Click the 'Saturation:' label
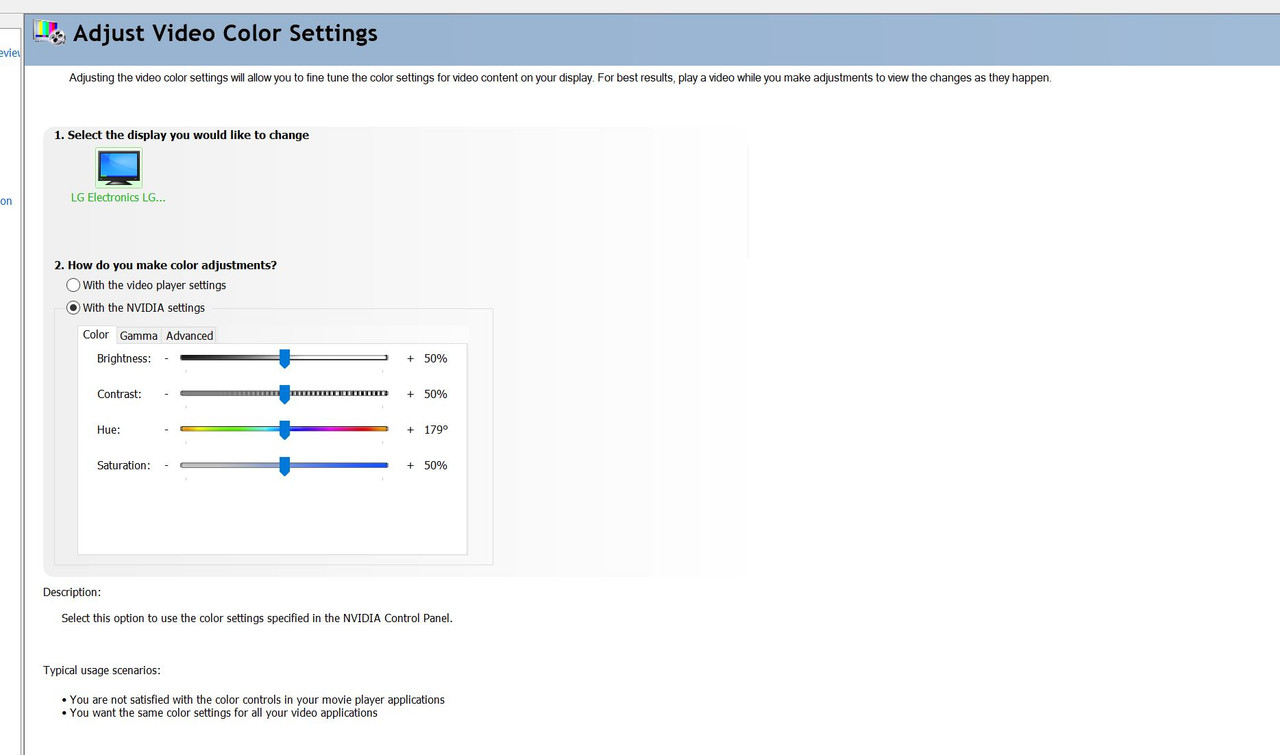Image resolution: width=1280 pixels, height=755 pixels. (x=123, y=465)
